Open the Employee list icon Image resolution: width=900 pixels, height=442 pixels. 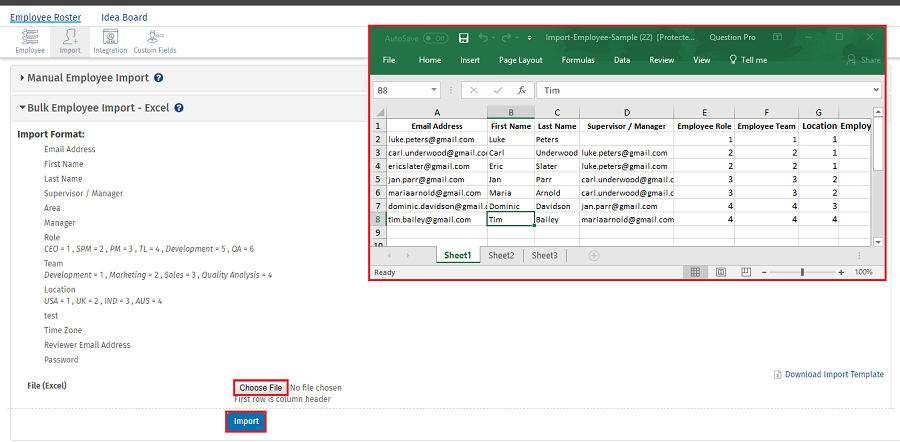point(29,40)
